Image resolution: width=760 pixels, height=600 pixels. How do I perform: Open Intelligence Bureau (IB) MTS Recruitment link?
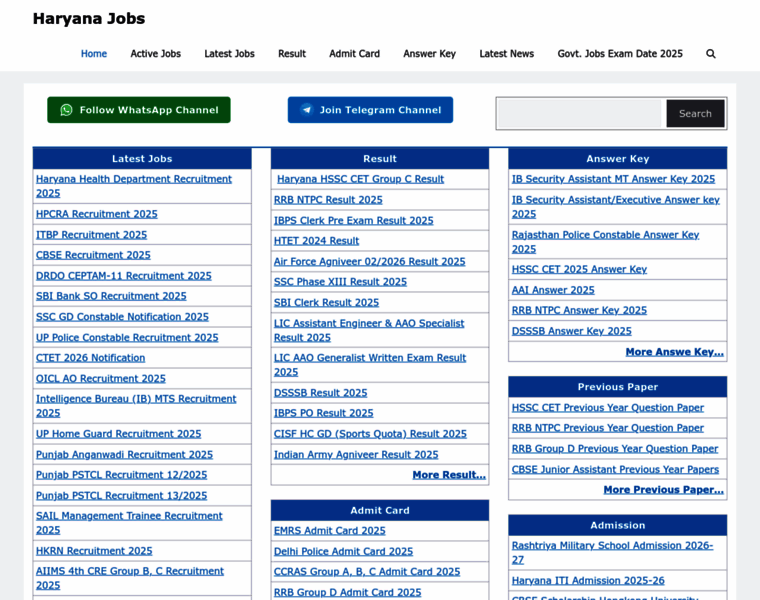click(x=136, y=406)
